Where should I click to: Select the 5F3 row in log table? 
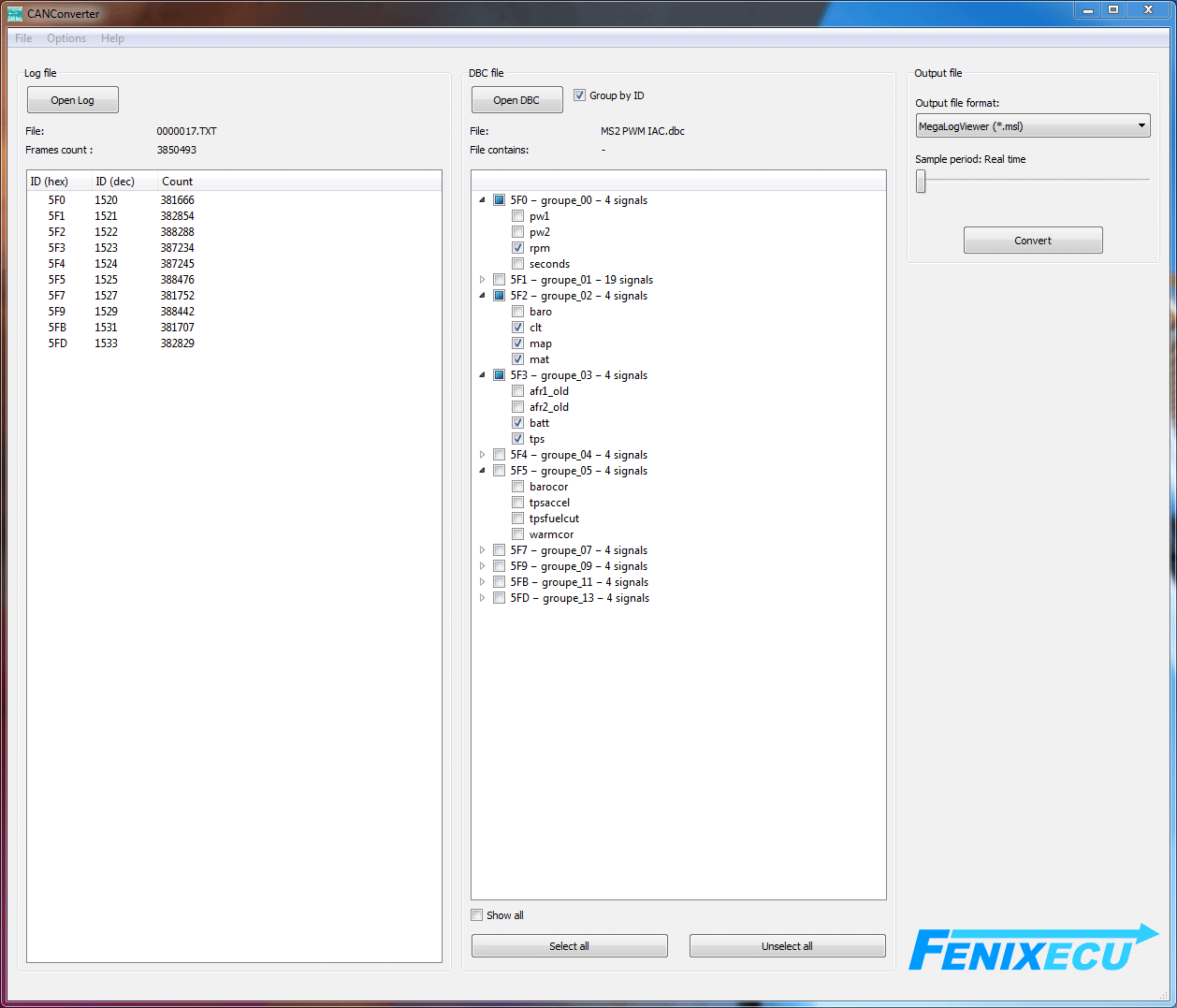coord(57,248)
